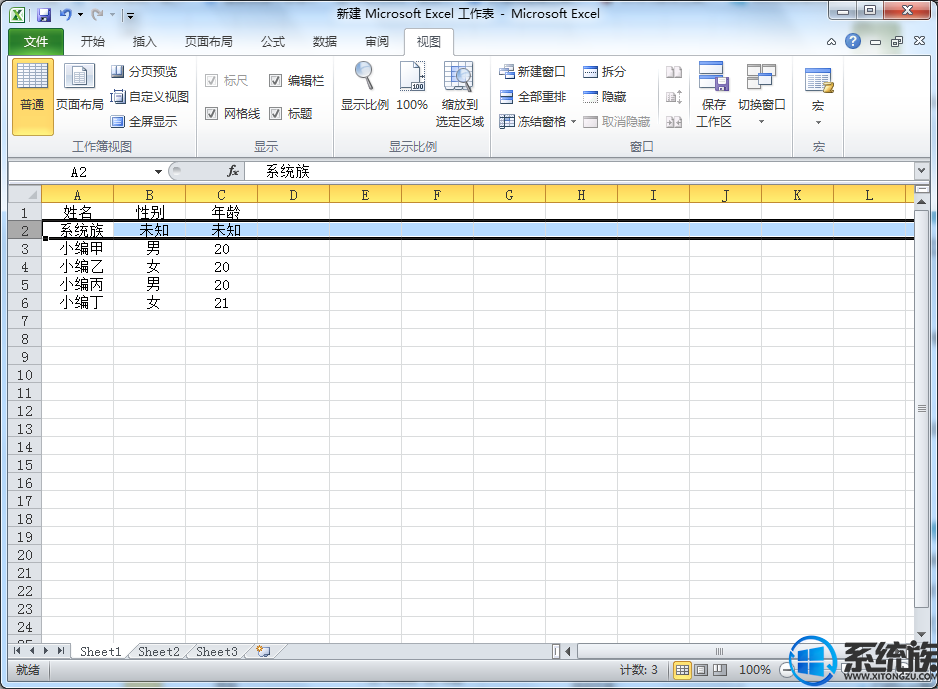The image size is (938, 689).
Task: Switch to the 审阅 Review tab
Action: 377,42
